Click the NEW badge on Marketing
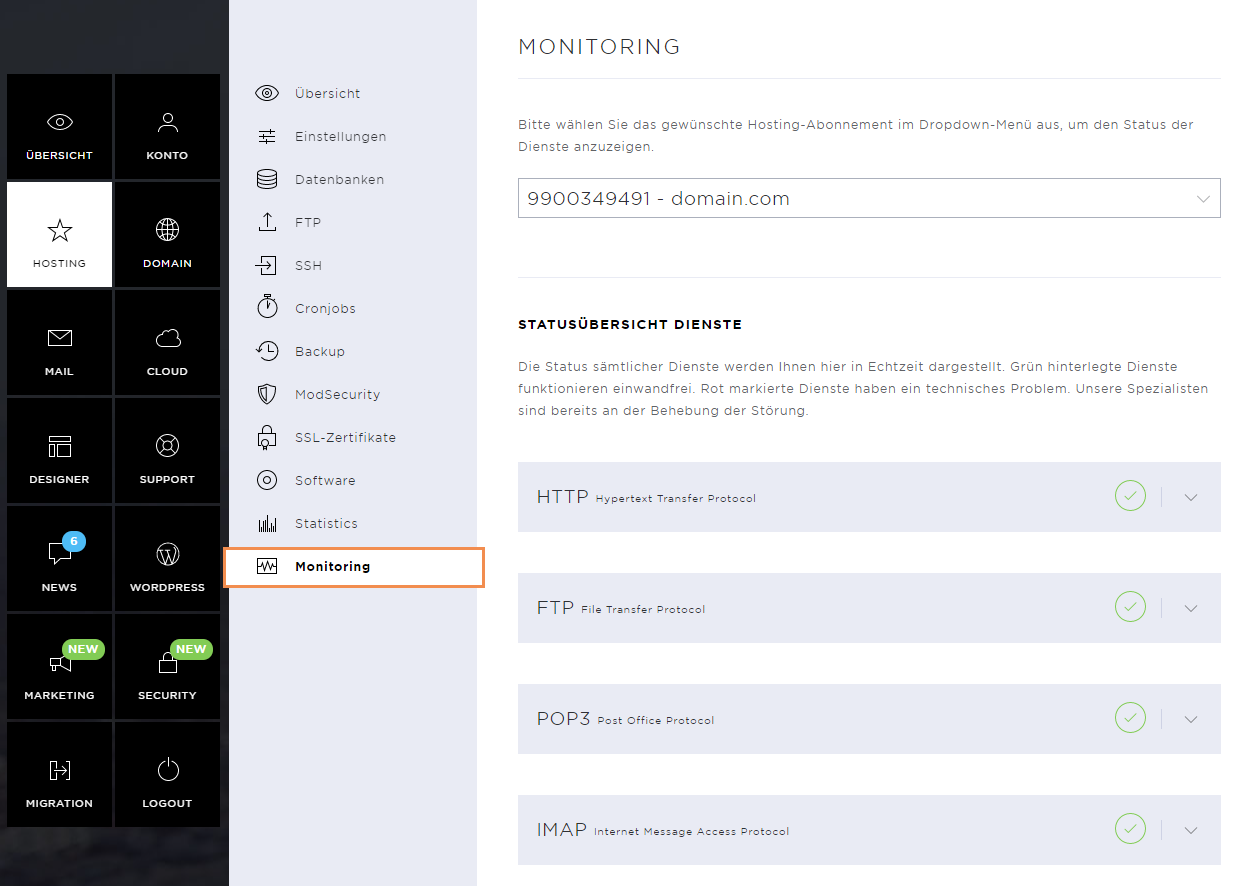This screenshot has height=886, width=1259. pos(83,649)
